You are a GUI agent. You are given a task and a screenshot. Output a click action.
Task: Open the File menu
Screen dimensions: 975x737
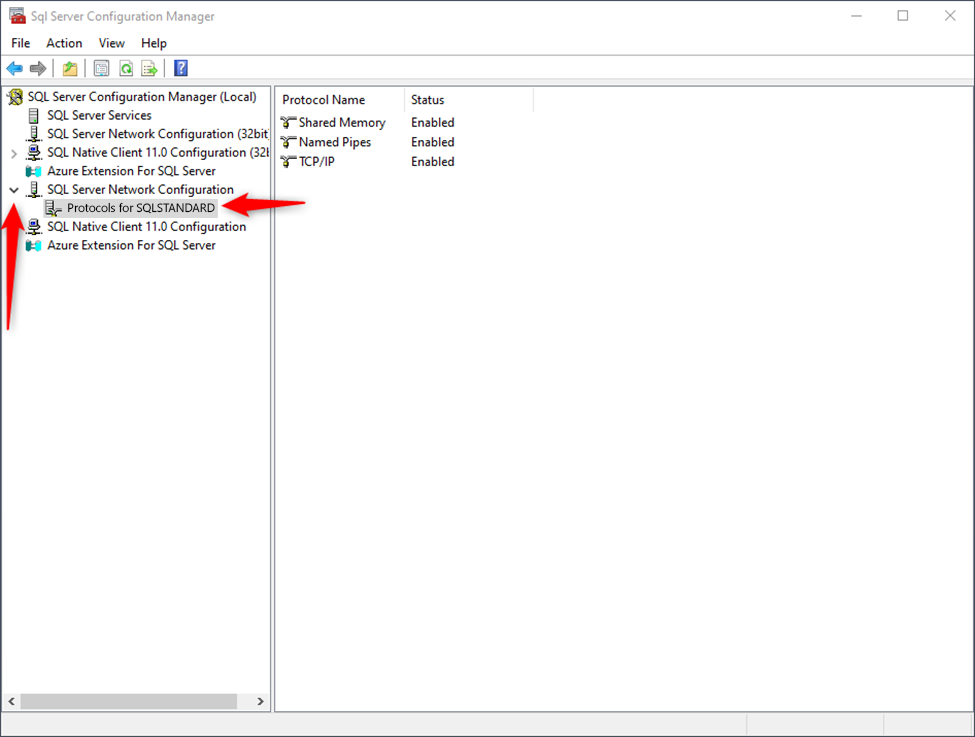[21, 43]
